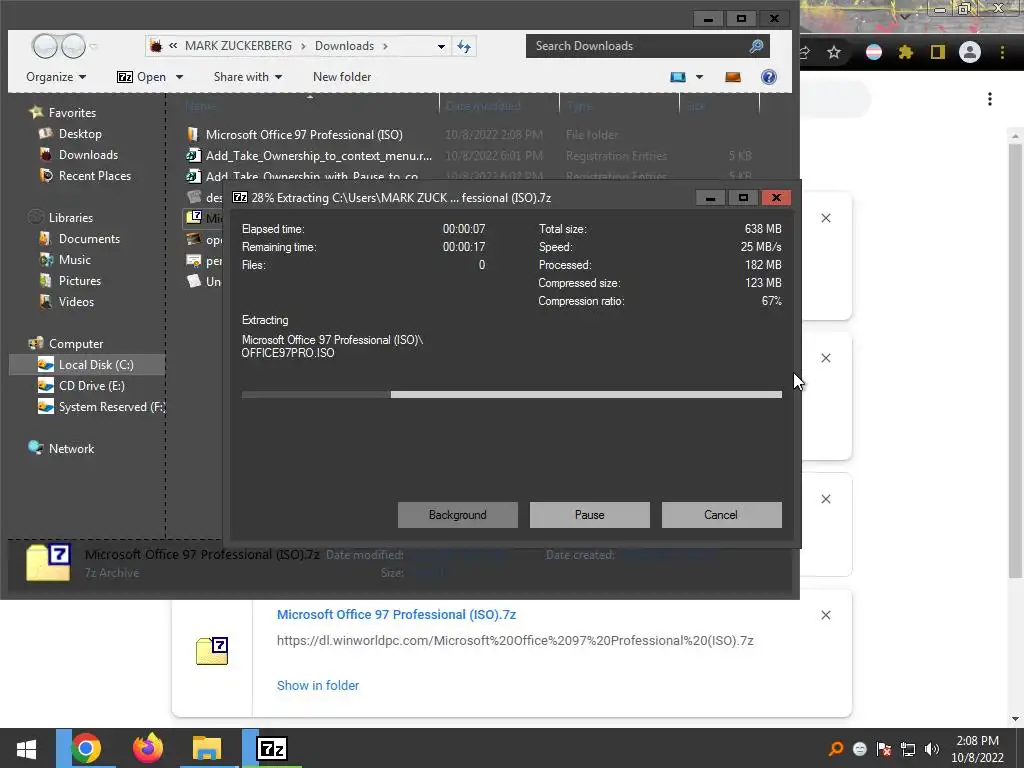Select Favorites in navigation pane

[x=72, y=112]
